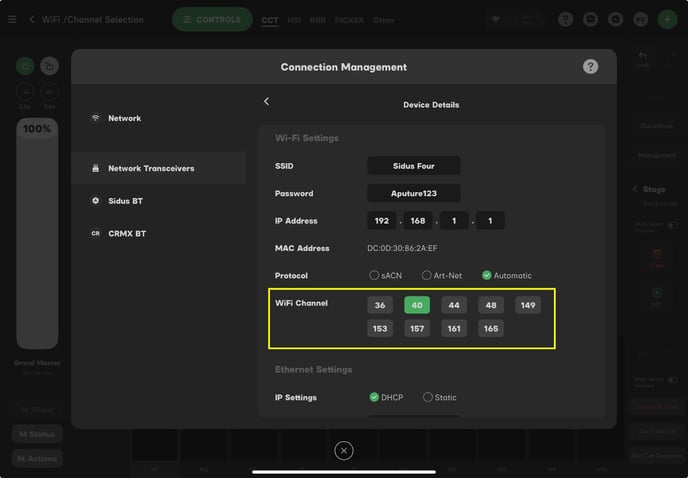Edit the second IP octet 168
Screen dimensions: 688x478
pyautogui.click(x=418, y=221)
